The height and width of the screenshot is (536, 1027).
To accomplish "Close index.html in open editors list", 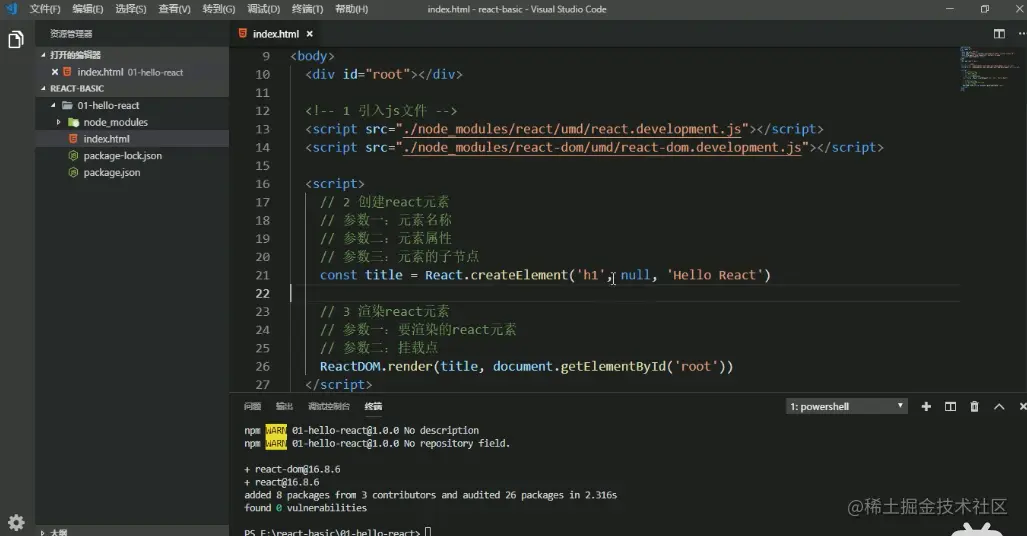I will point(55,72).
